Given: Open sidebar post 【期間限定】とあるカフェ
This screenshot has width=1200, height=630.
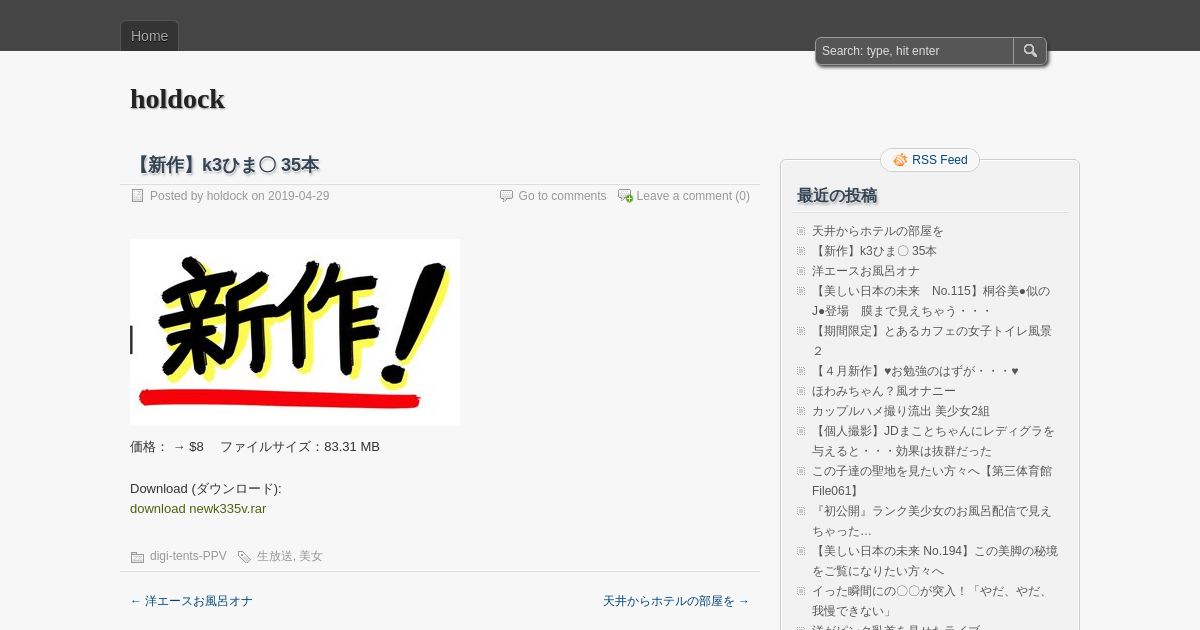Looking at the screenshot, I should pyautogui.click(x=932, y=341).
